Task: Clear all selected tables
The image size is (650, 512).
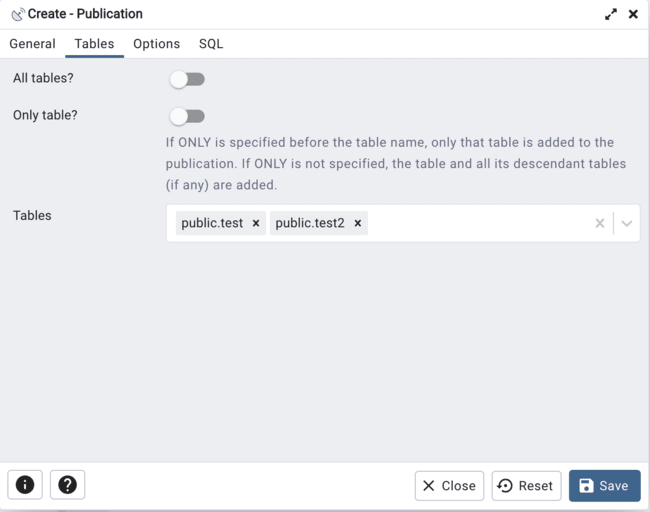Action: pyautogui.click(x=600, y=223)
